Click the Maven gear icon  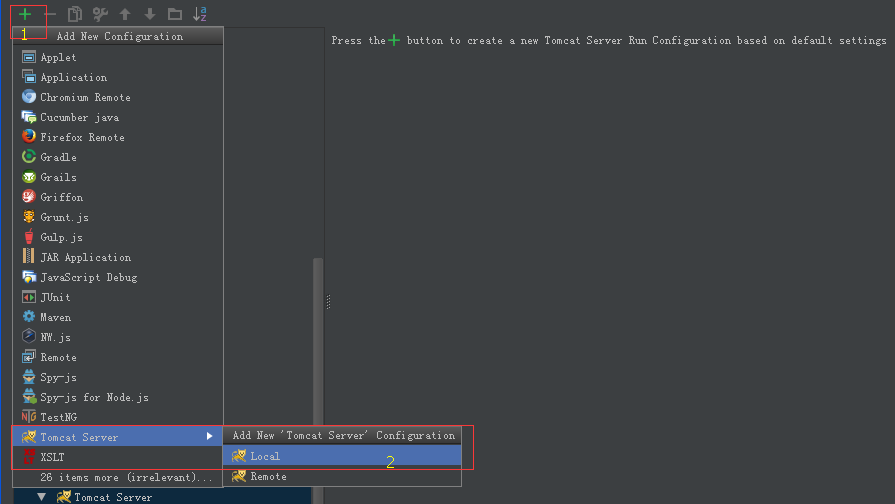tap(29, 316)
